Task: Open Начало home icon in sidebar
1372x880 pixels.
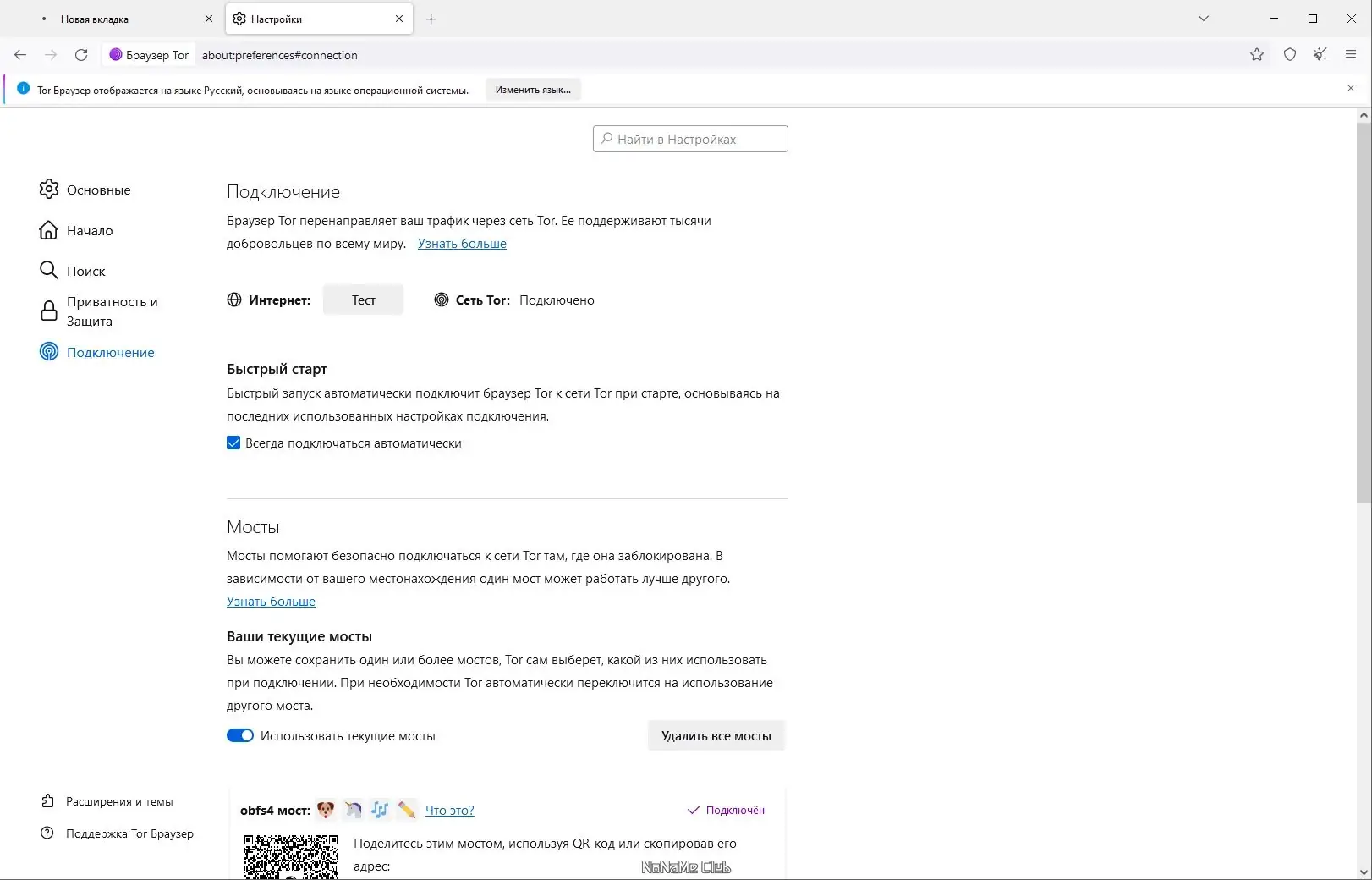Action: 49,230
